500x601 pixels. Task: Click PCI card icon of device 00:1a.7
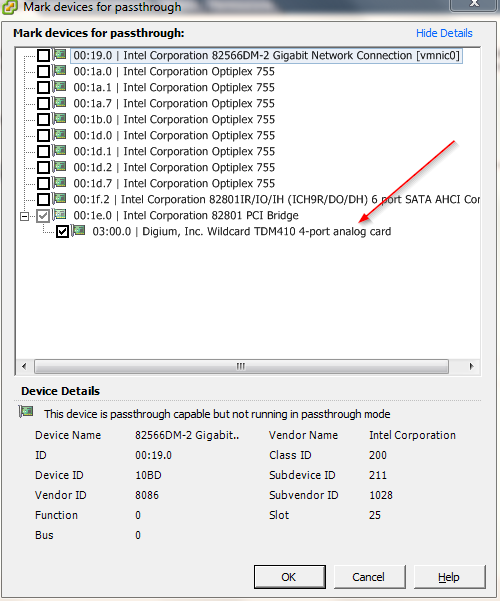[x=59, y=102]
